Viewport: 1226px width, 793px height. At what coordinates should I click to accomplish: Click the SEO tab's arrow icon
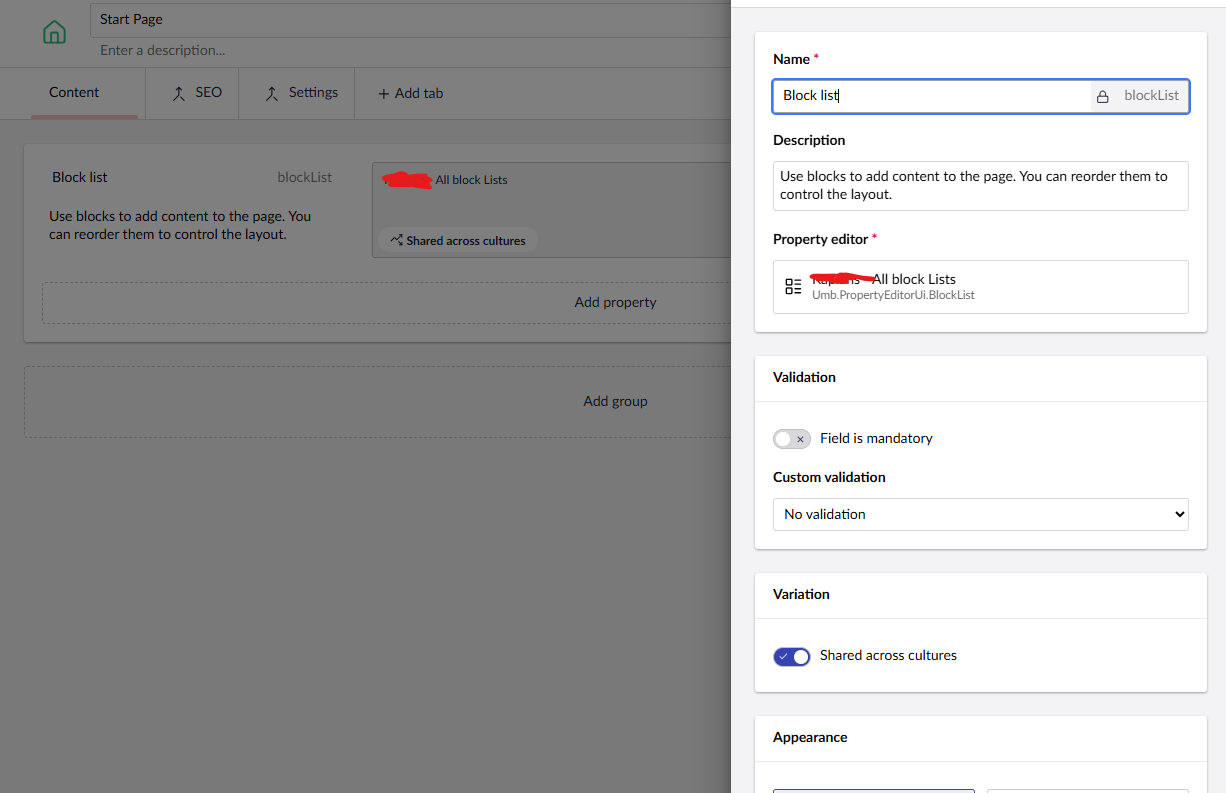[x=179, y=93]
